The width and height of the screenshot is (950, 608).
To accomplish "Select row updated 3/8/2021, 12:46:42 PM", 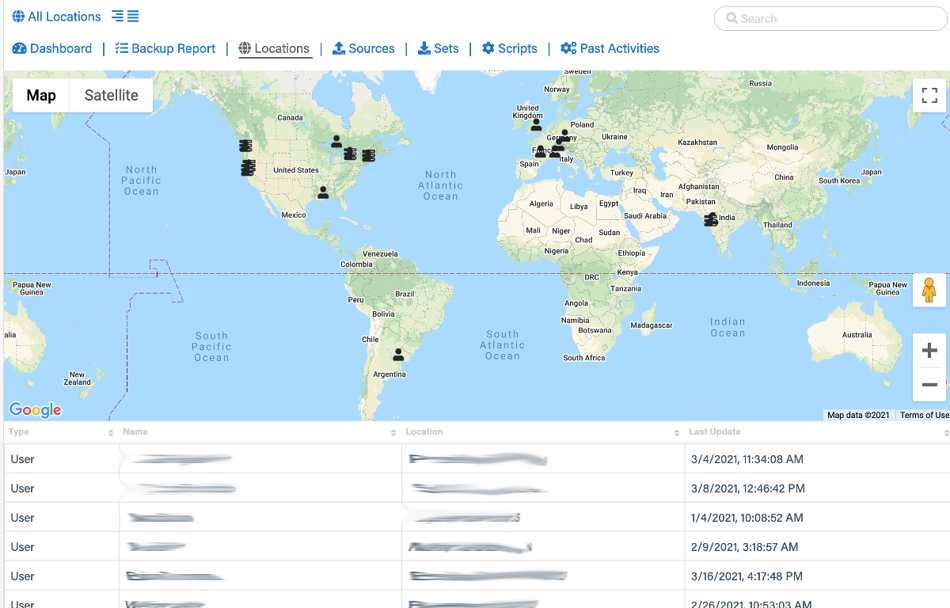I will (477, 488).
